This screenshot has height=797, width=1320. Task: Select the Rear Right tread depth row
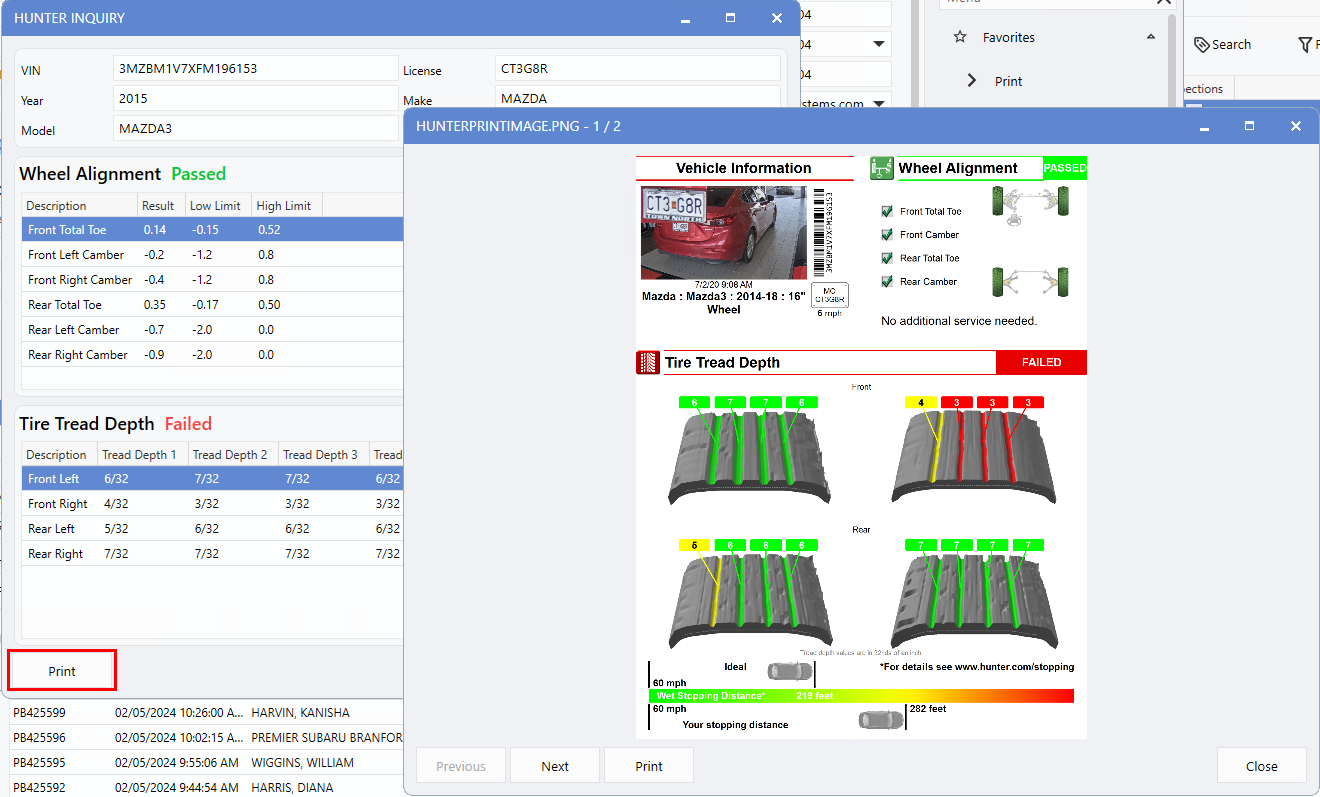click(x=212, y=553)
